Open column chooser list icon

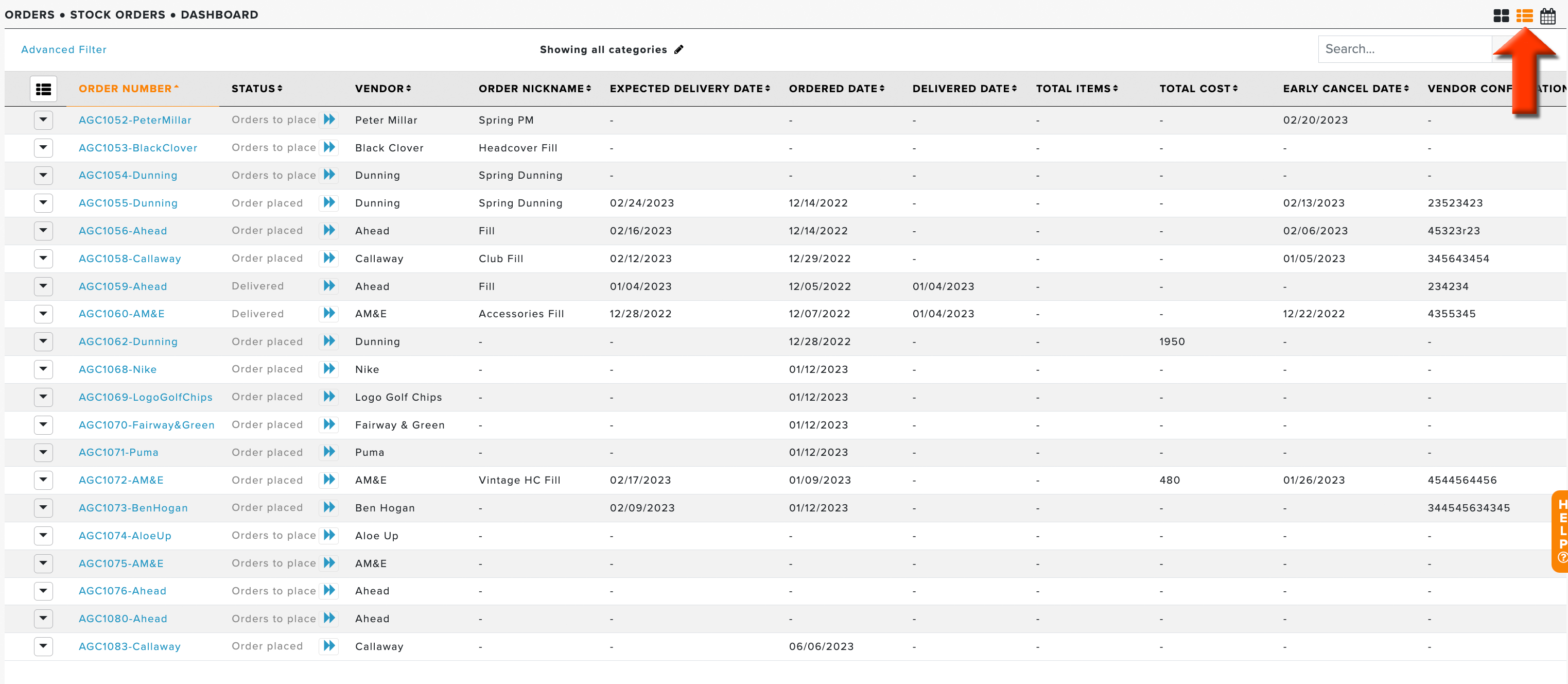43,89
